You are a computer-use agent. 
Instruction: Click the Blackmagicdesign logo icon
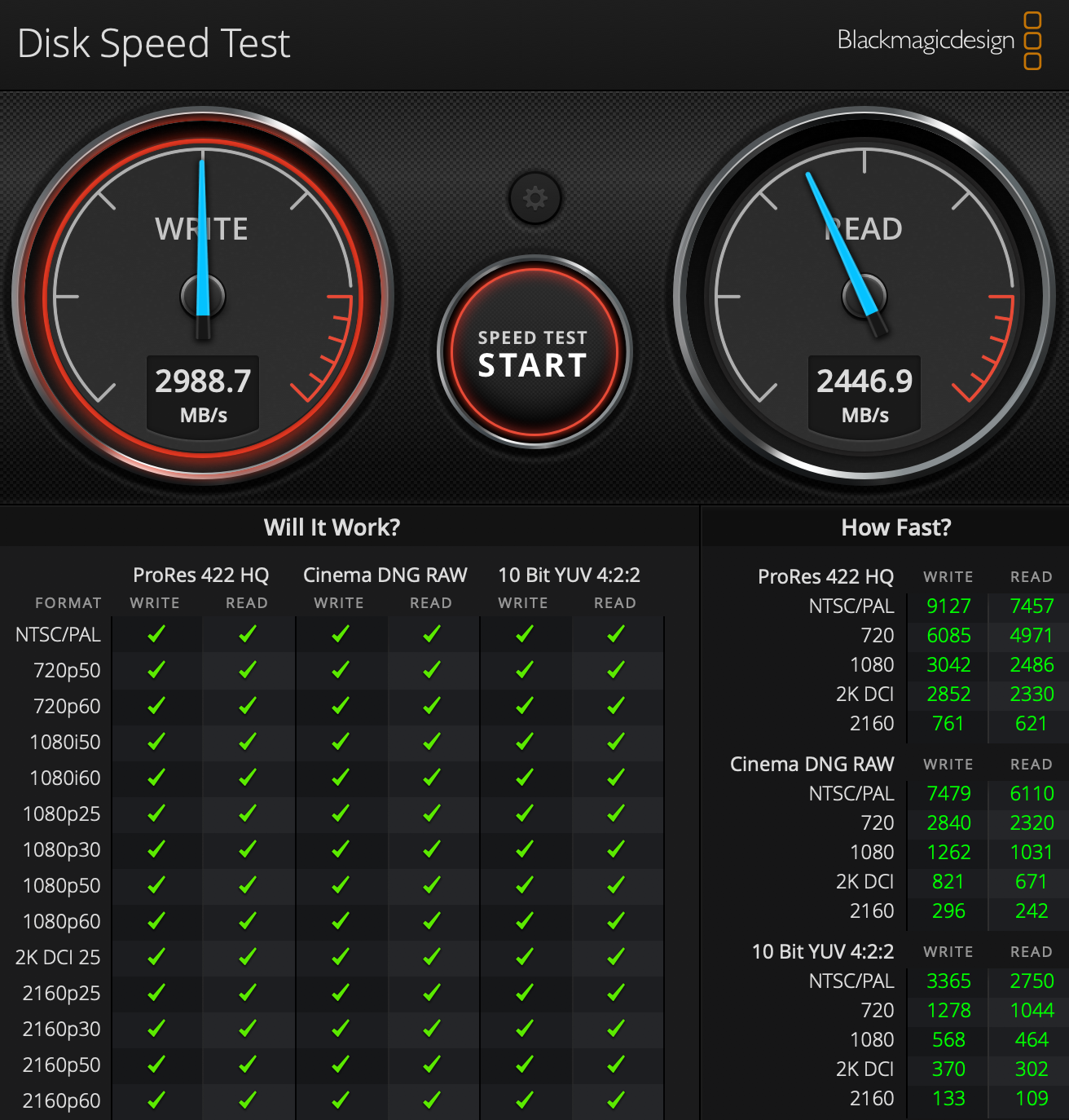1032,40
